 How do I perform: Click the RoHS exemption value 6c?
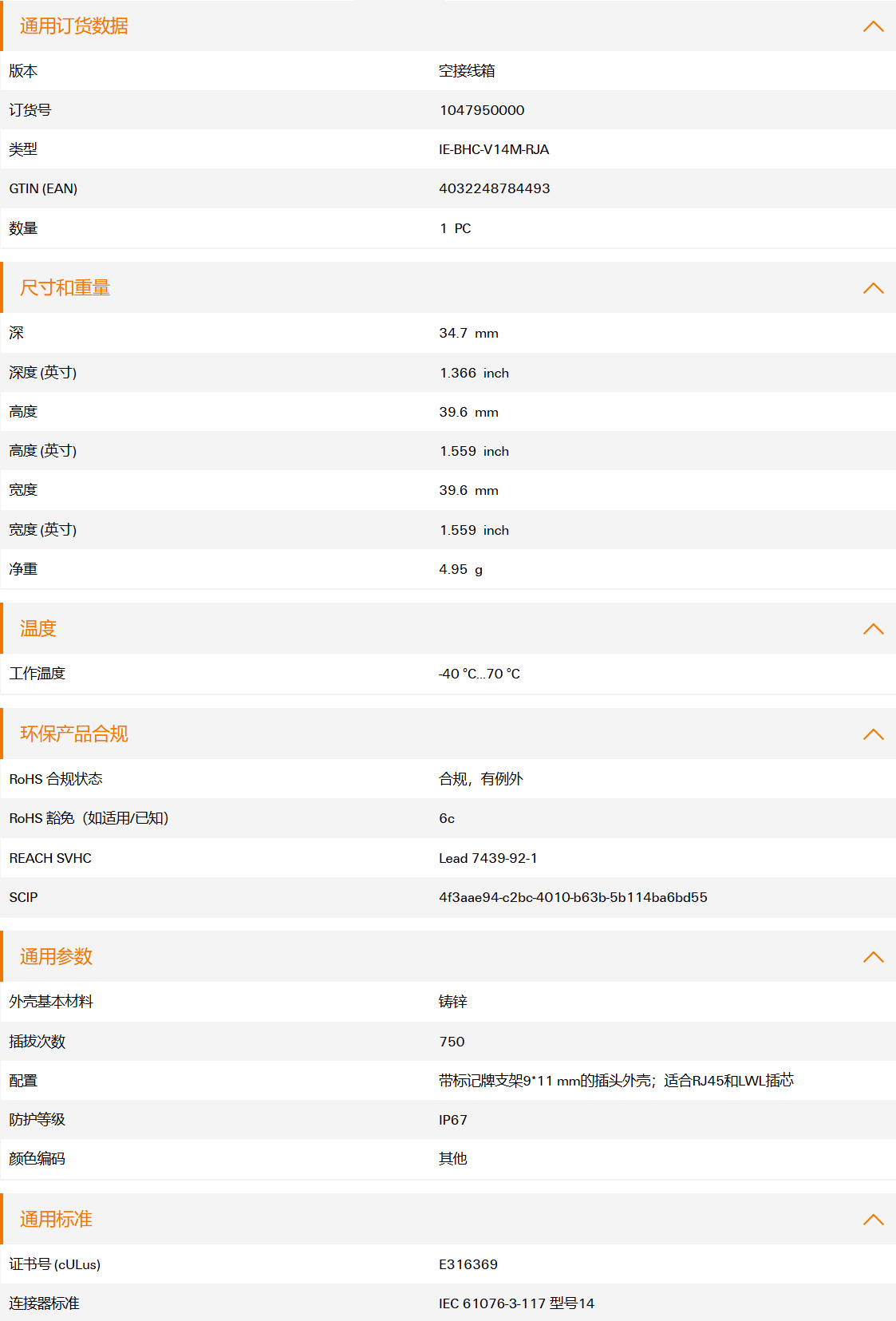coord(447,818)
